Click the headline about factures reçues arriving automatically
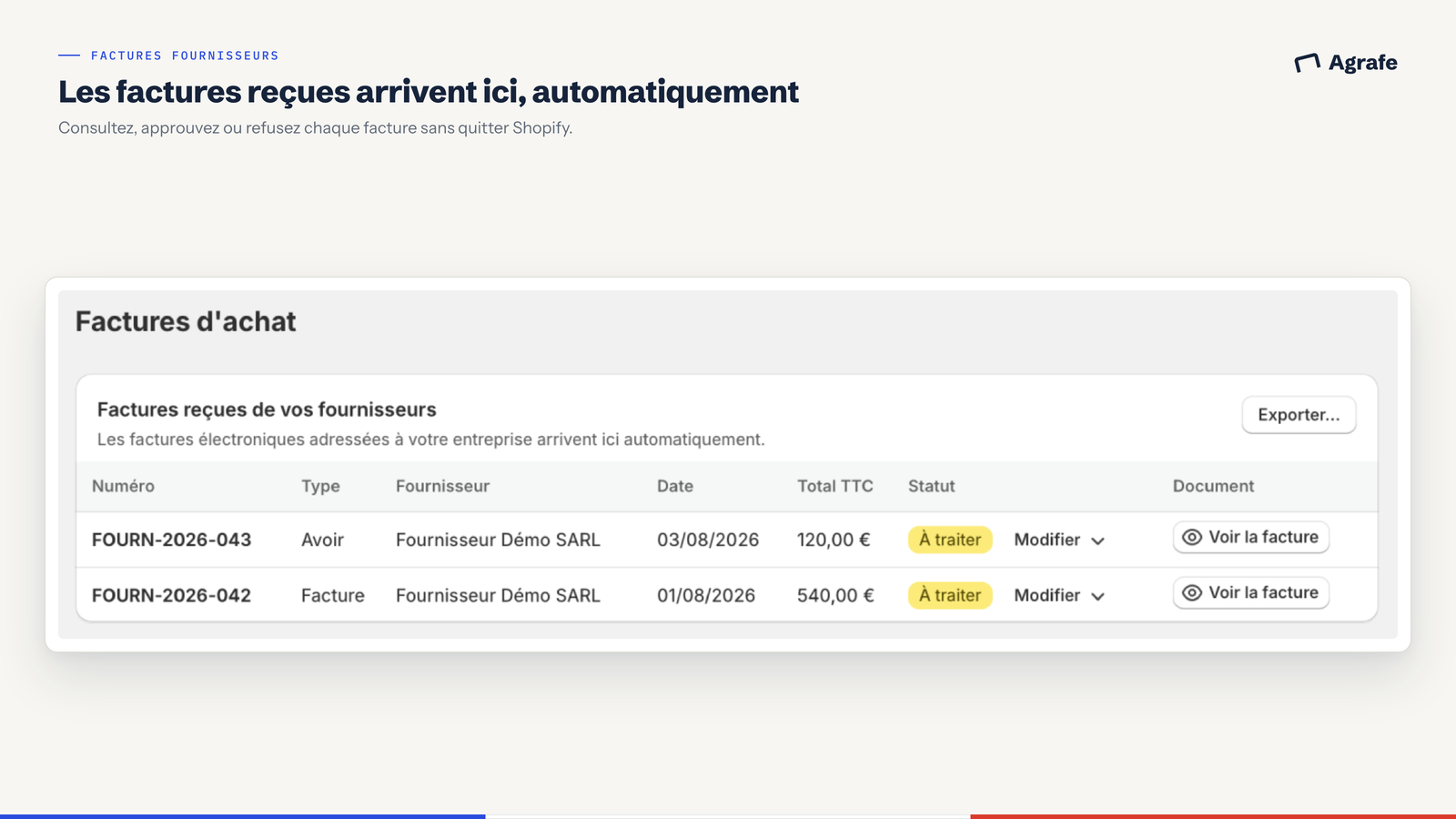The width and height of the screenshot is (1456, 819). tap(429, 92)
